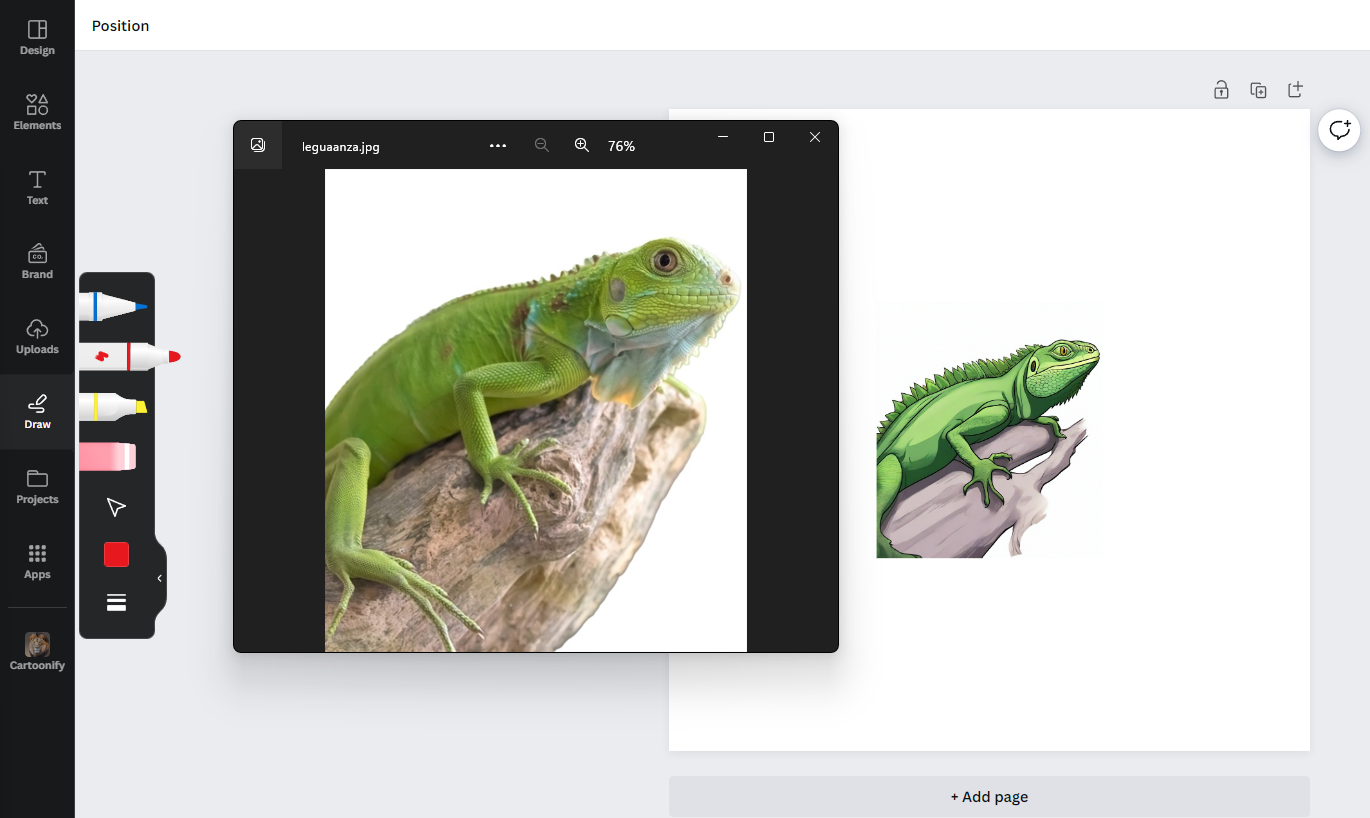Select the red marker drawing tool
Image resolution: width=1370 pixels, height=818 pixels.
pos(129,356)
